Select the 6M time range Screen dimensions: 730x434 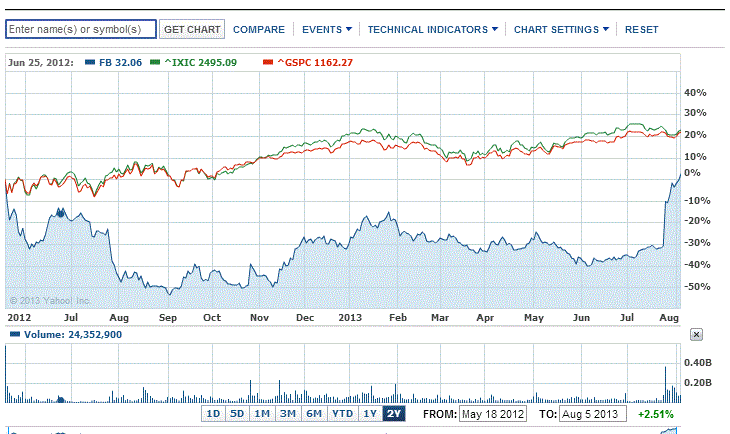pos(314,414)
